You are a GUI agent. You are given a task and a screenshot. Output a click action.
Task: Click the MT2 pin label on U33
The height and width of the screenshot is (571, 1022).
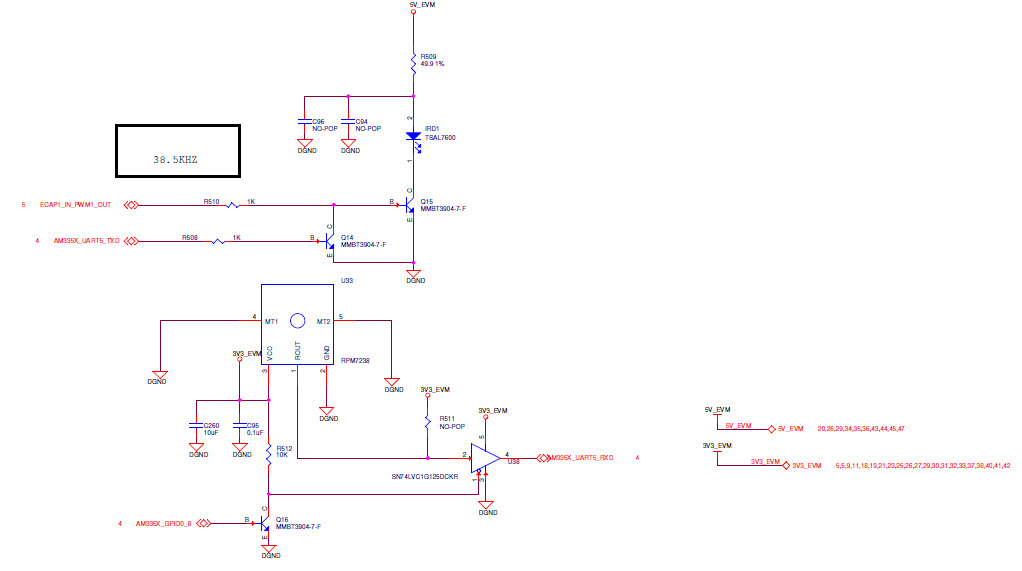[x=323, y=321]
